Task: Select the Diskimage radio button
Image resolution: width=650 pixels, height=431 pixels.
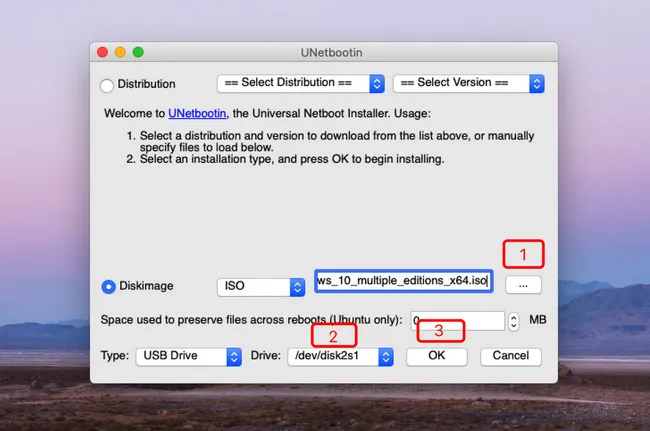Action: [108, 286]
